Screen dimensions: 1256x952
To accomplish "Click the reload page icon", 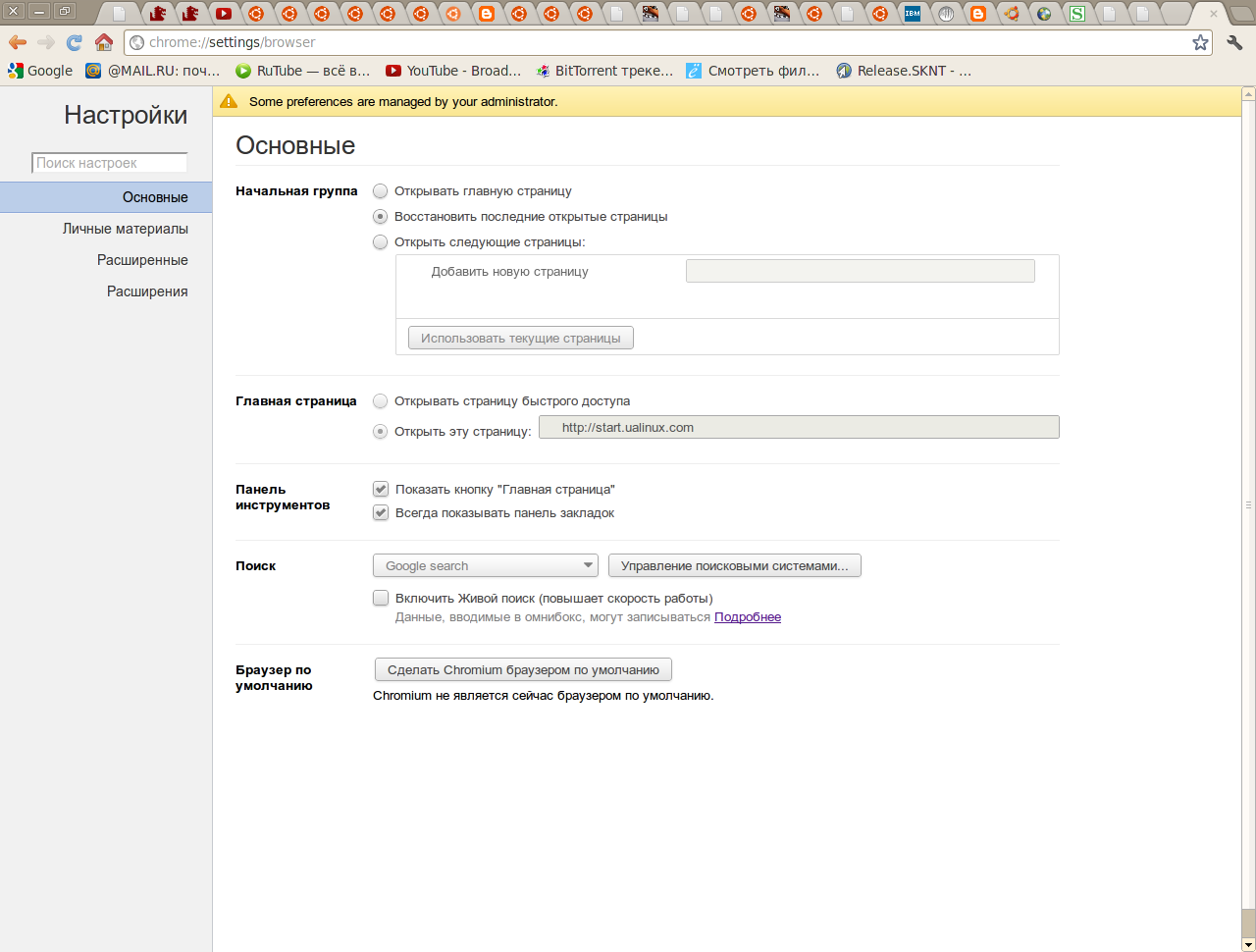I will [x=74, y=42].
